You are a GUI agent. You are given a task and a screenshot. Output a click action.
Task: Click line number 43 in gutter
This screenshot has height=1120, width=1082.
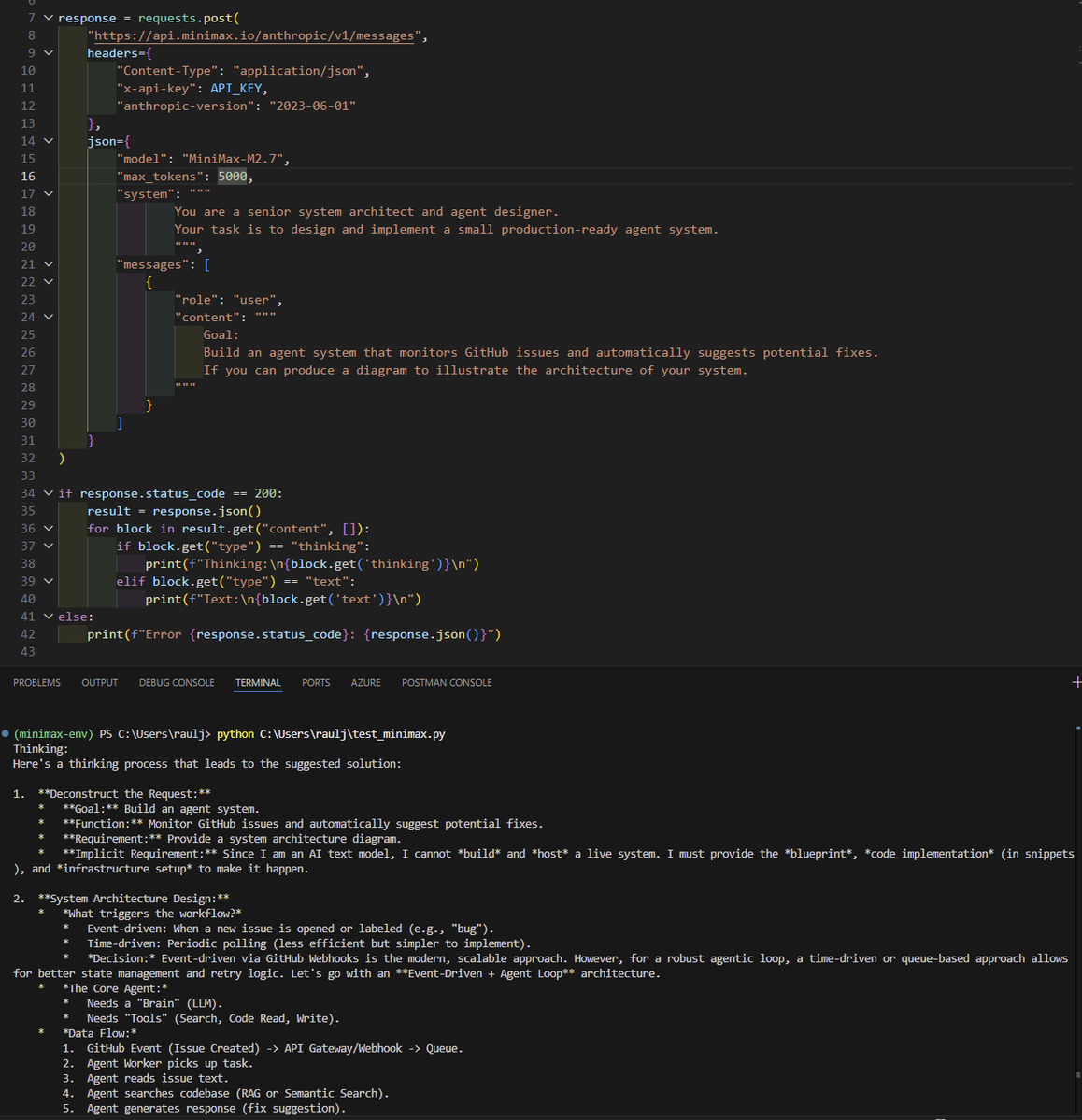click(28, 651)
